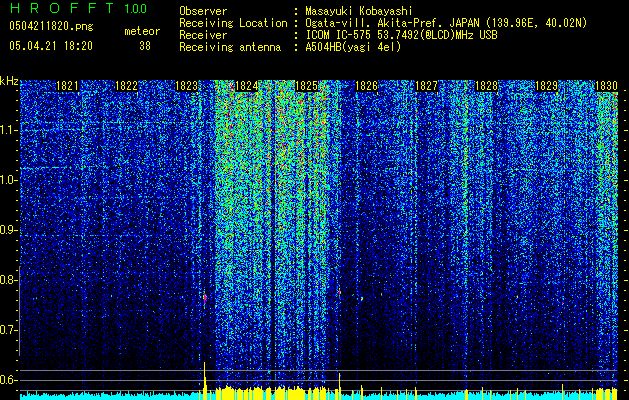Image resolution: width=629 pixels, height=400 pixels.
Task: Click the 0.8 frequency axis label
Action: tap(9, 280)
